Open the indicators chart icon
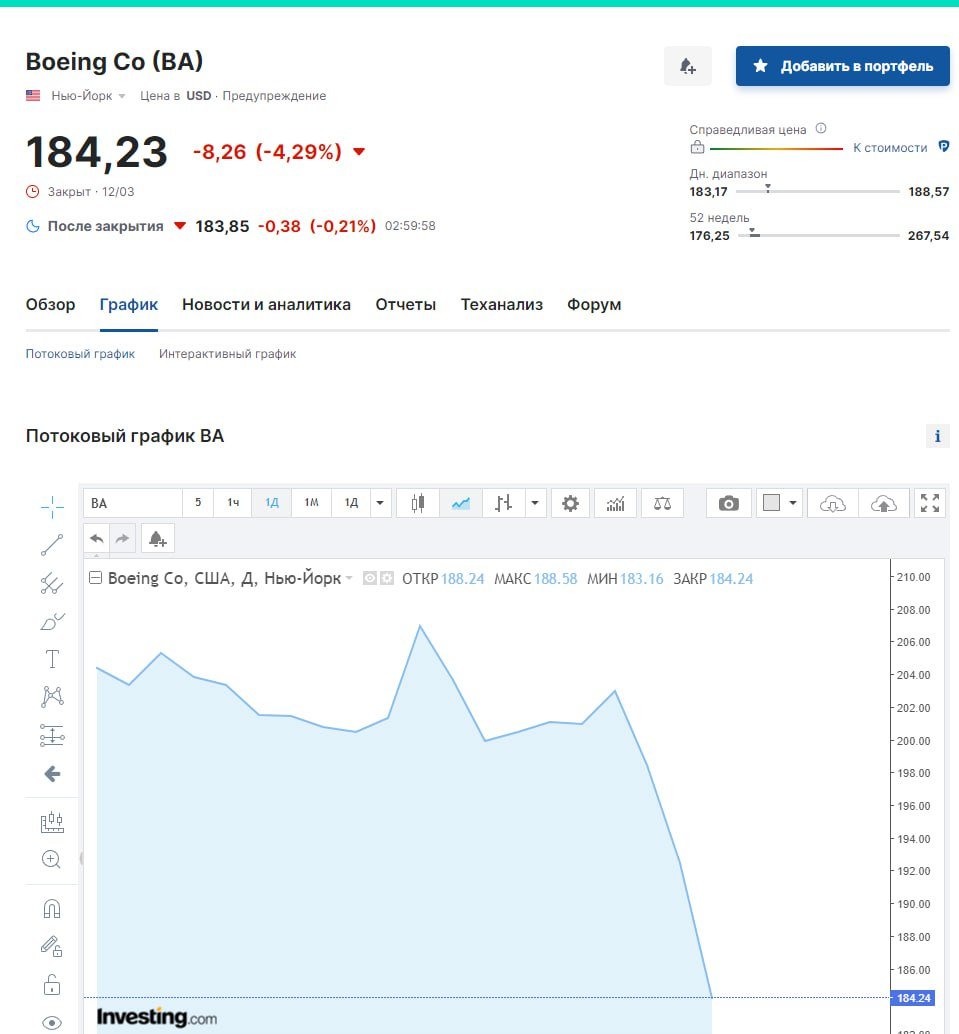The image size is (959, 1034). coord(615,503)
